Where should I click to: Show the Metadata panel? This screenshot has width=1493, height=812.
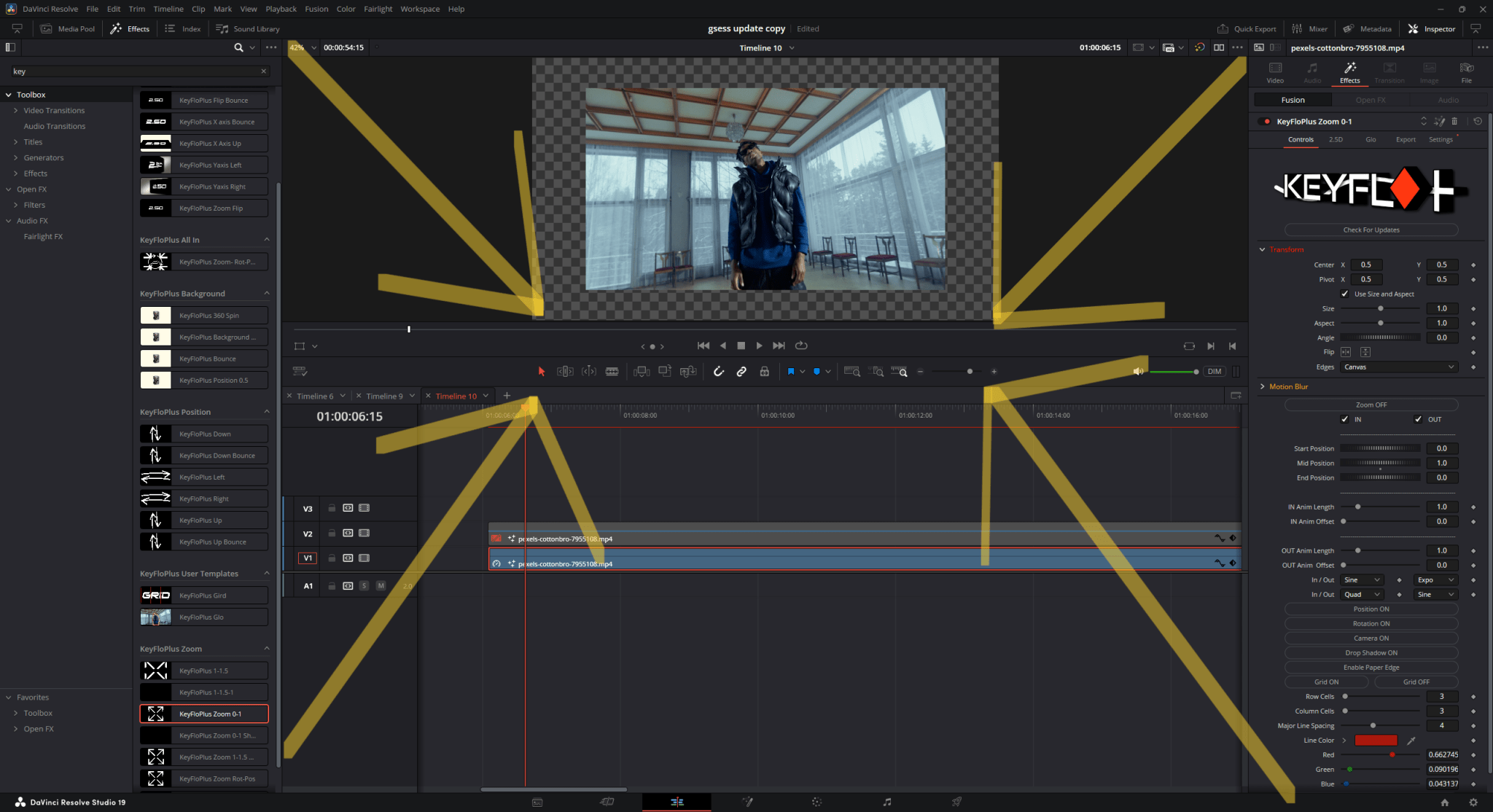[1368, 28]
